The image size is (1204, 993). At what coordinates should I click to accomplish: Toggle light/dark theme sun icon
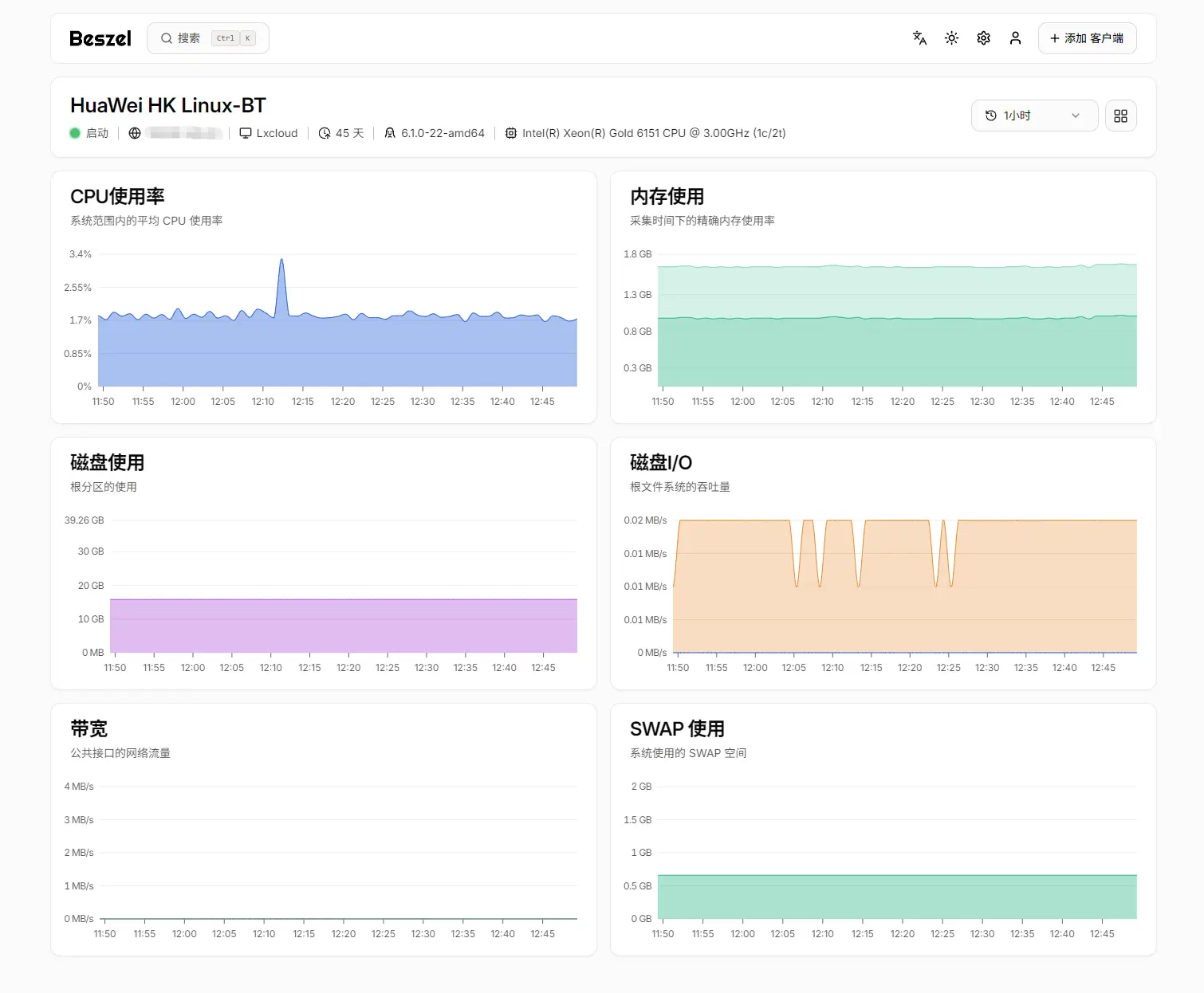951,38
